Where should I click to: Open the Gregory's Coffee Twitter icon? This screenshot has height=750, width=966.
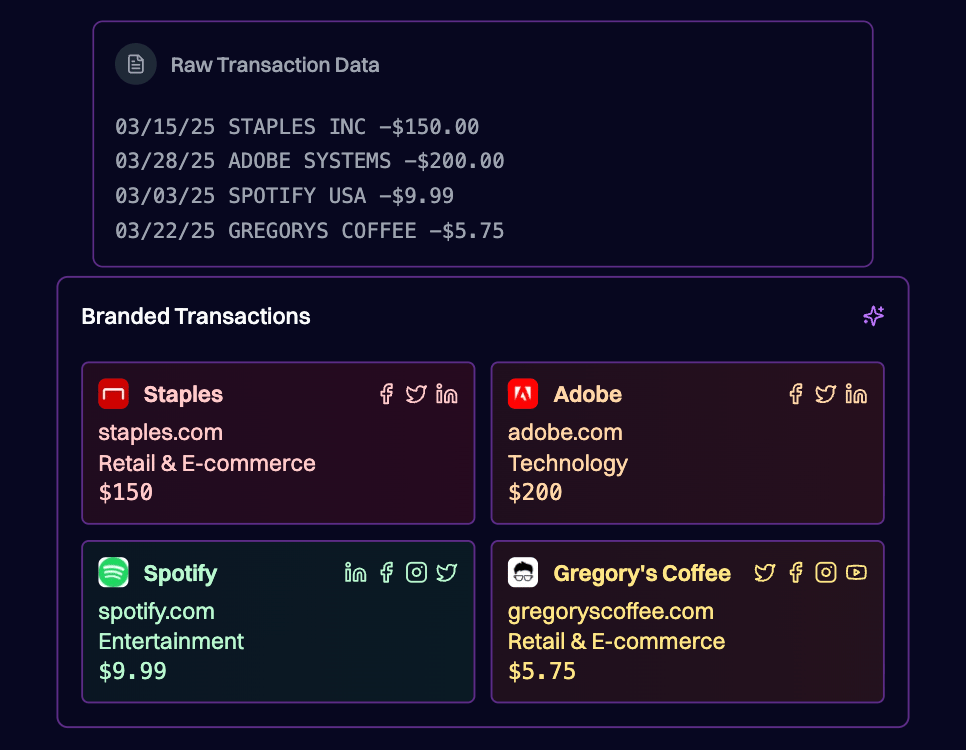pos(765,573)
